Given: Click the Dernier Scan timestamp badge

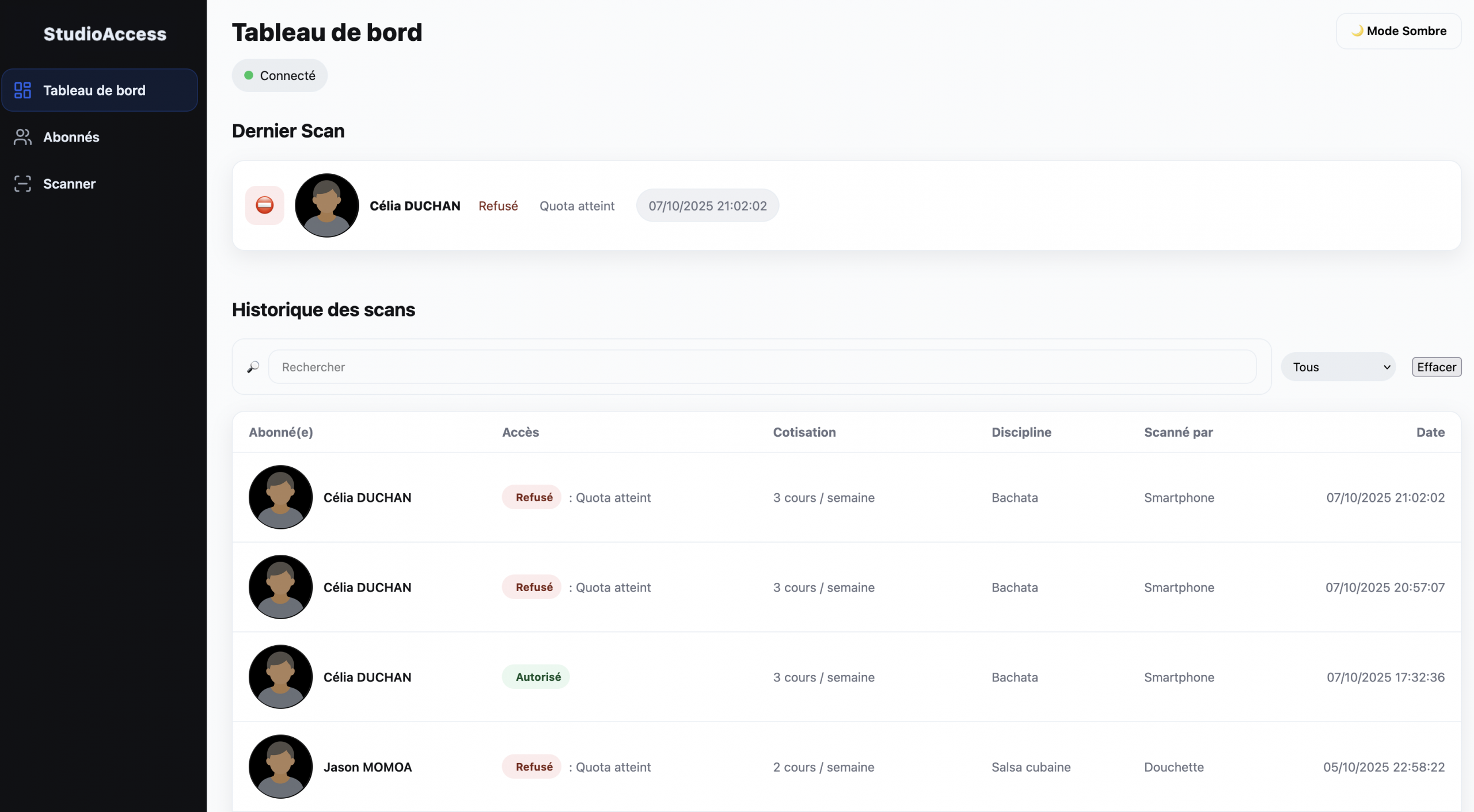Looking at the screenshot, I should (708, 205).
